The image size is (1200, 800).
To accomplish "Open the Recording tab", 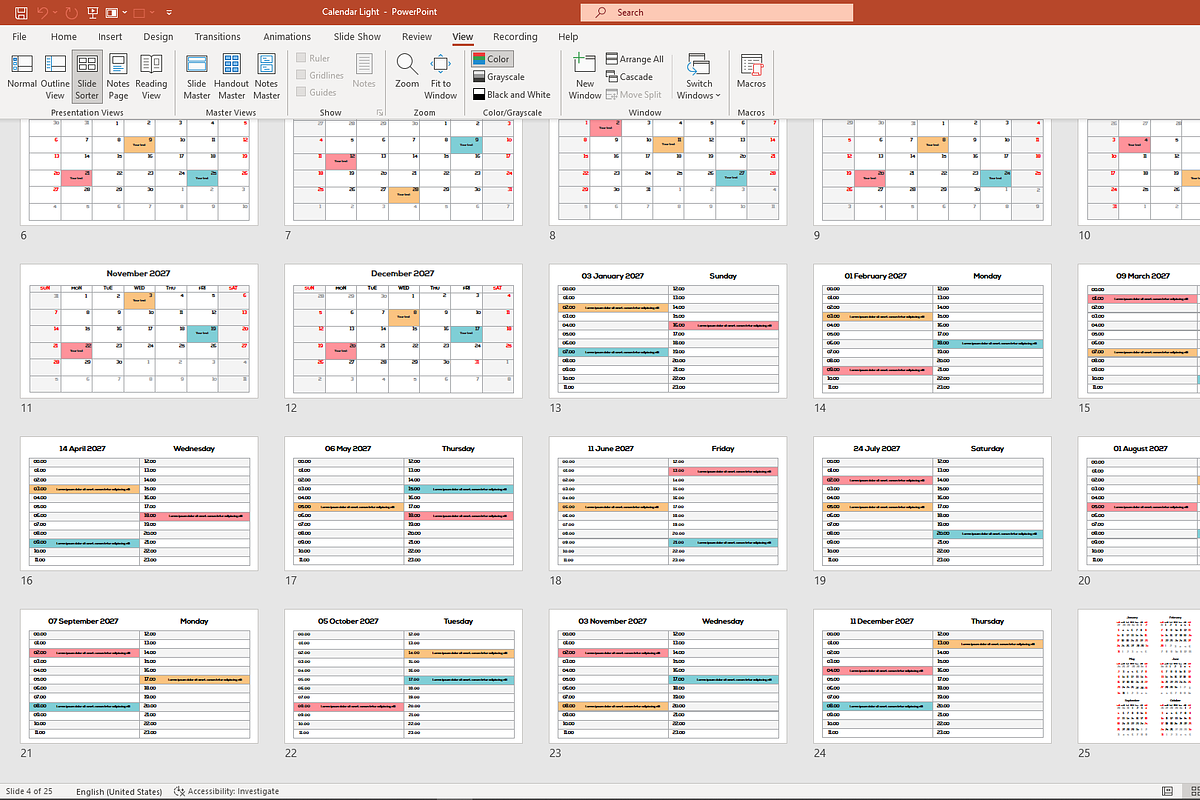I will pos(515,37).
